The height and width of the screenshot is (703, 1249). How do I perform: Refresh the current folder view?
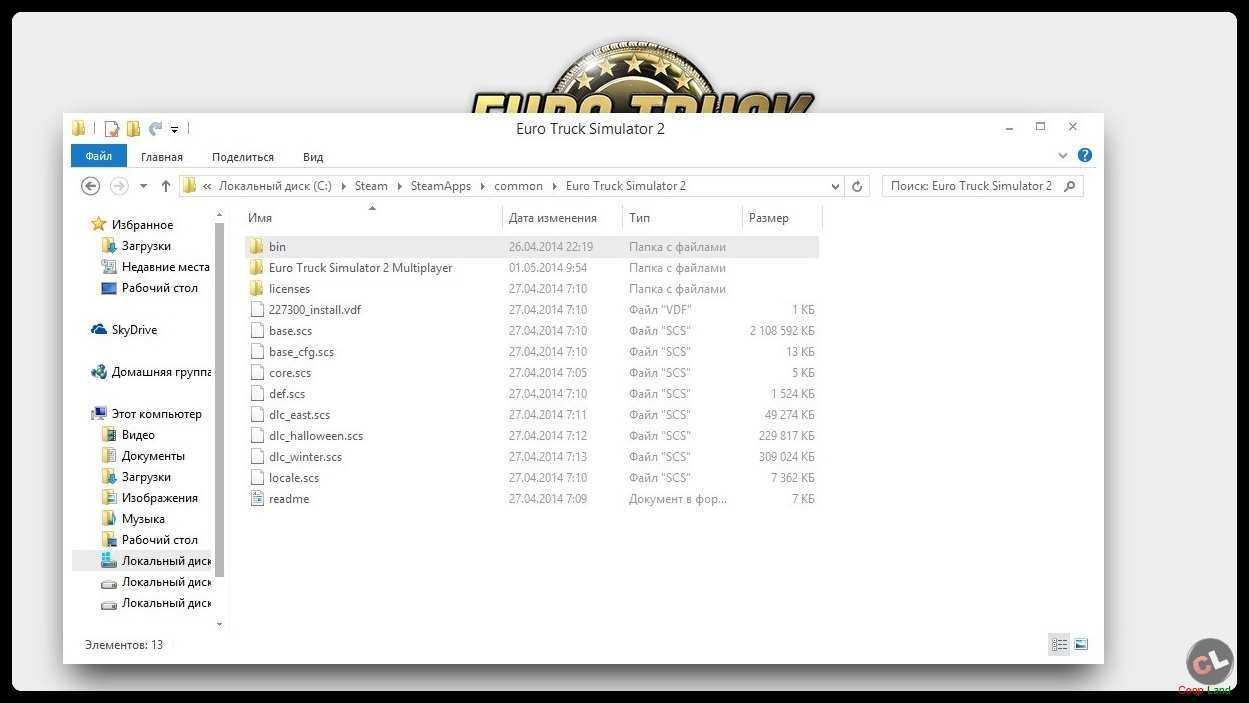pos(857,186)
